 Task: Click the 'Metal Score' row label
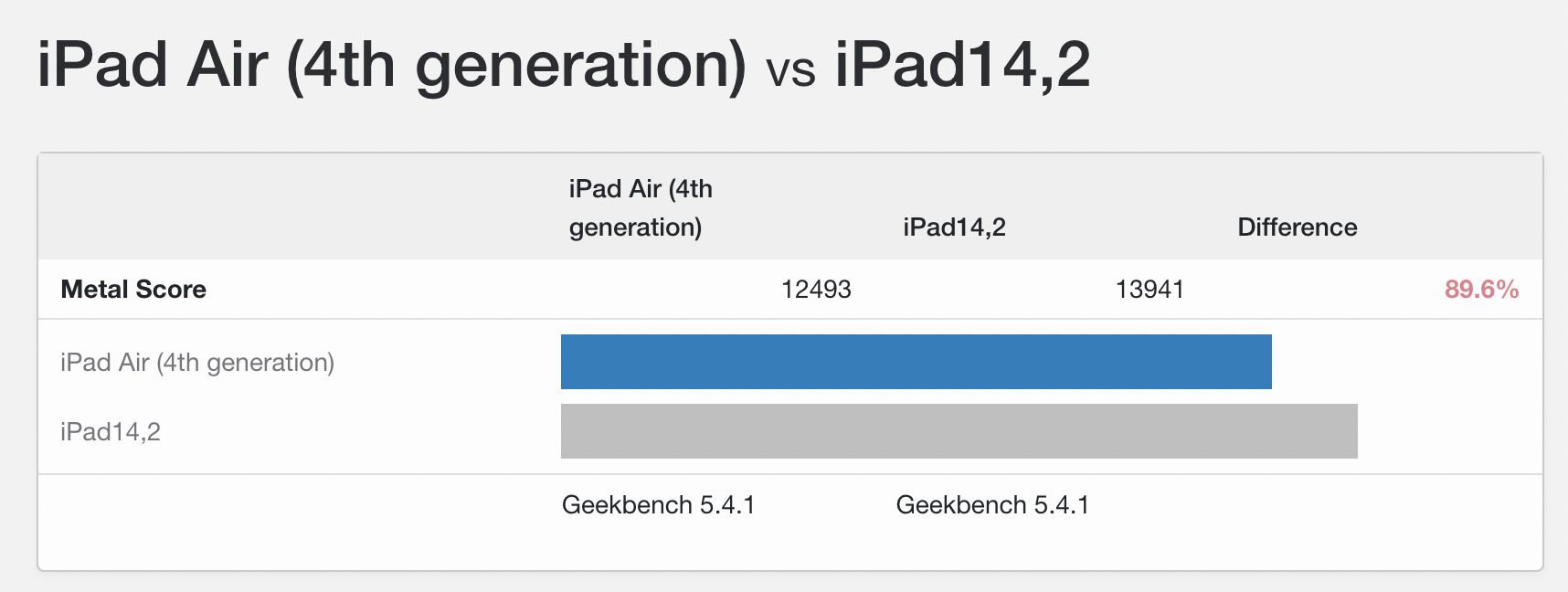(x=133, y=290)
